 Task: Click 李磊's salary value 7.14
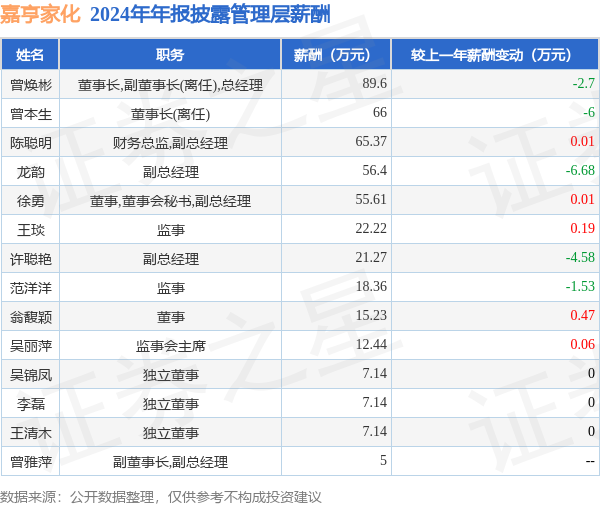375,402
